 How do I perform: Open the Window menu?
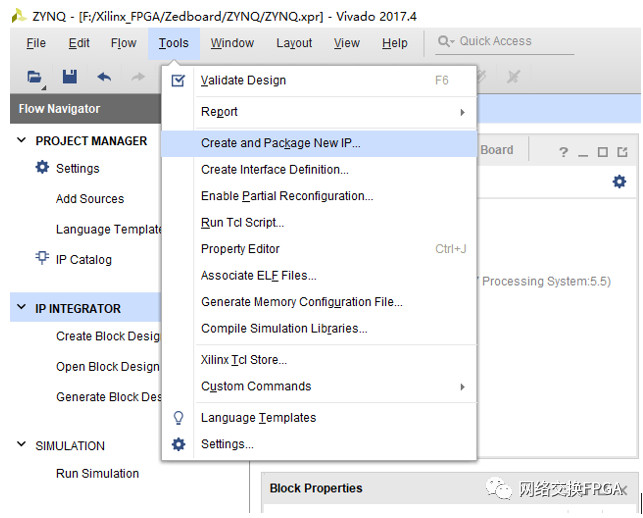tap(232, 43)
